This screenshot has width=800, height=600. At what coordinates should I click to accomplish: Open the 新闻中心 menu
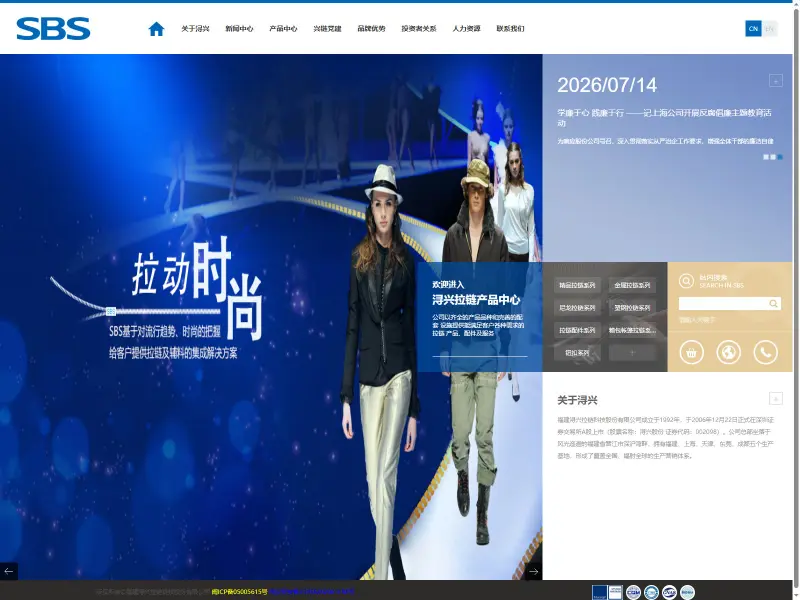click(239, 29)
